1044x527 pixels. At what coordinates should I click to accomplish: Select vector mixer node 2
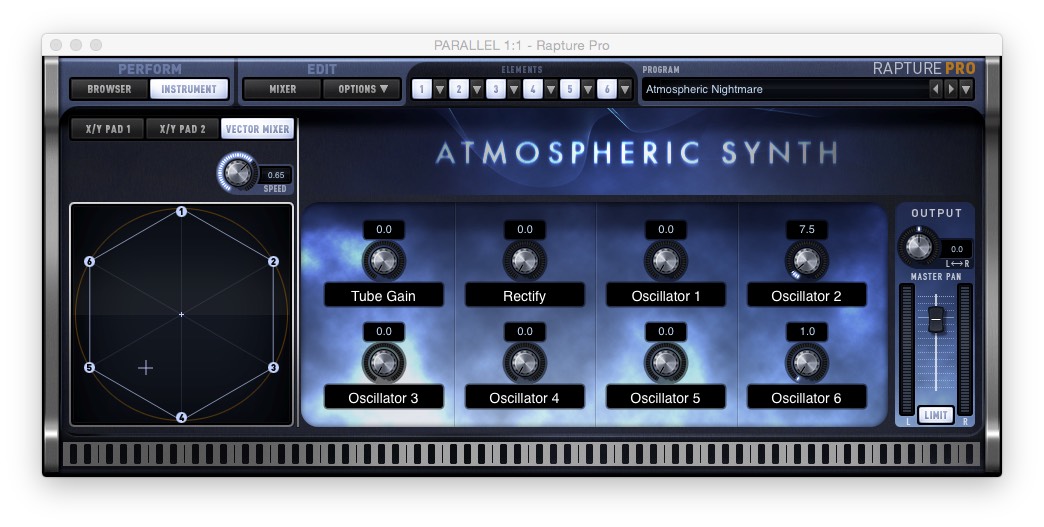click(x=273, y=262)
